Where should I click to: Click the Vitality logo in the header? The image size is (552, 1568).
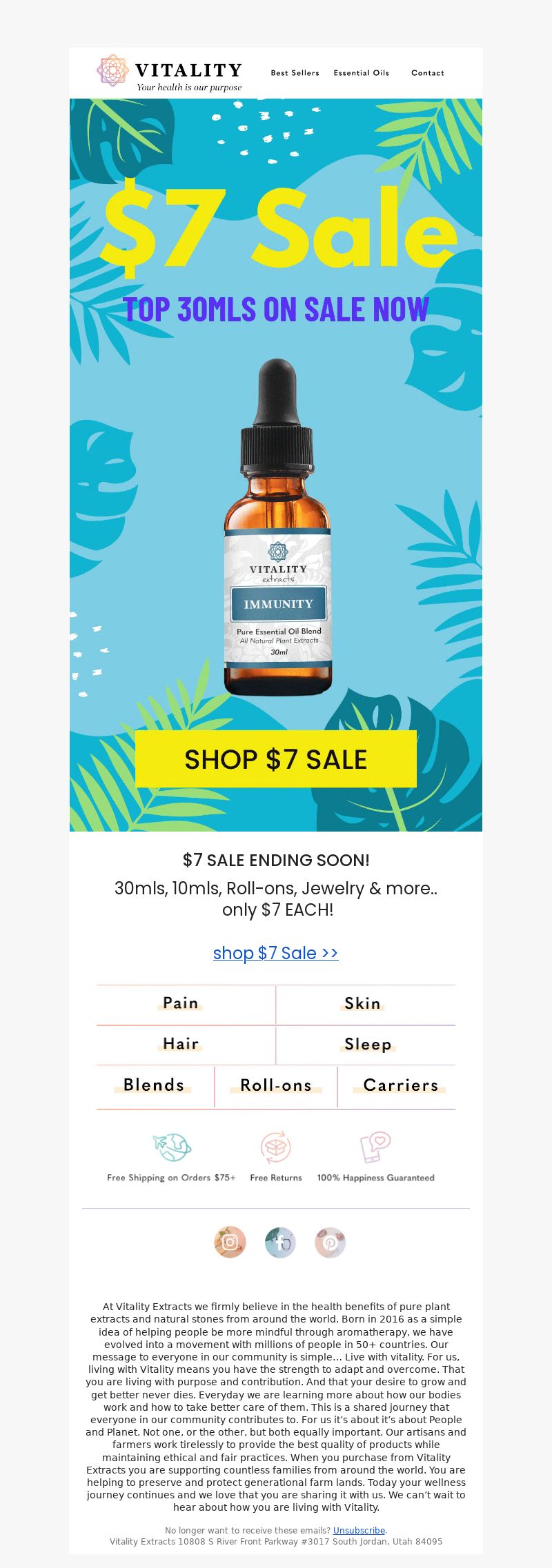[x=169, y=72]
